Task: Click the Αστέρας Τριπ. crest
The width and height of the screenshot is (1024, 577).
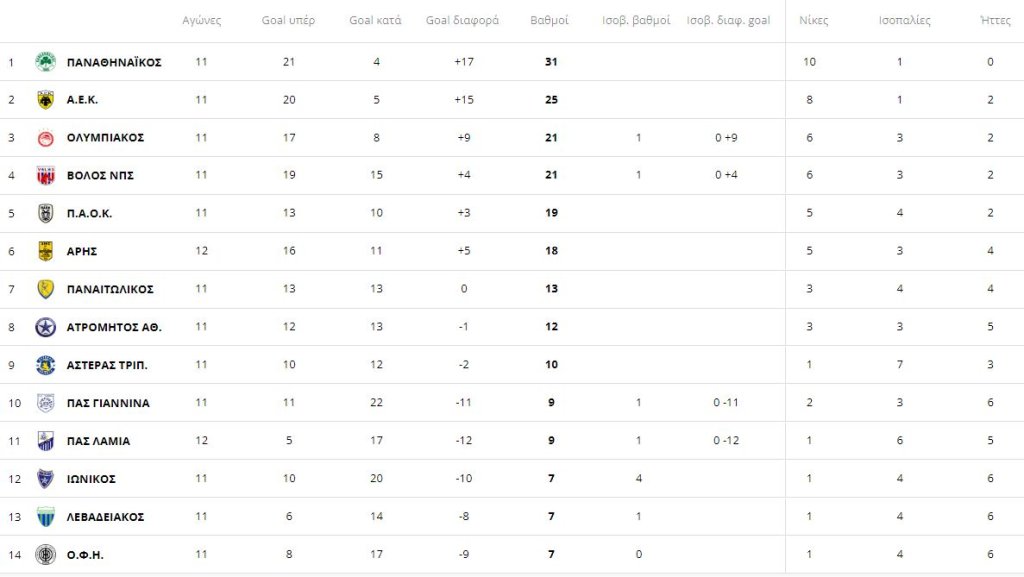Action: (45, 365)
